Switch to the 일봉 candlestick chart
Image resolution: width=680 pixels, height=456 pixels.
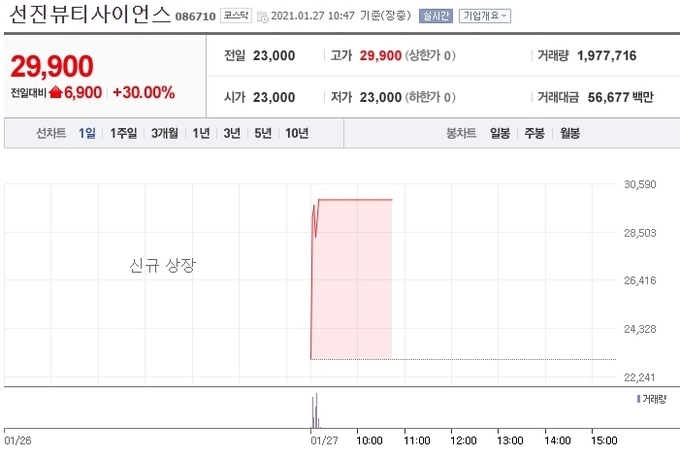500,133
